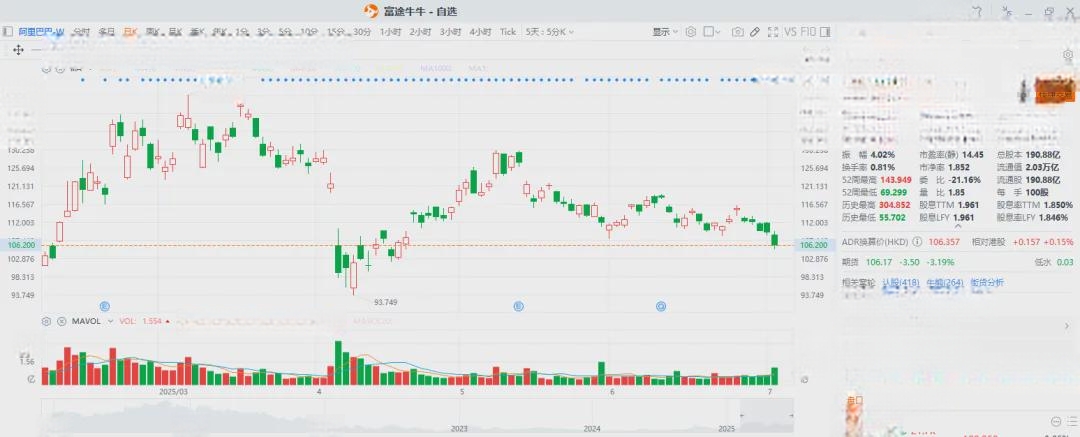Click the first earnings event marker
The image size is (1080, 437).
(105, 306)
